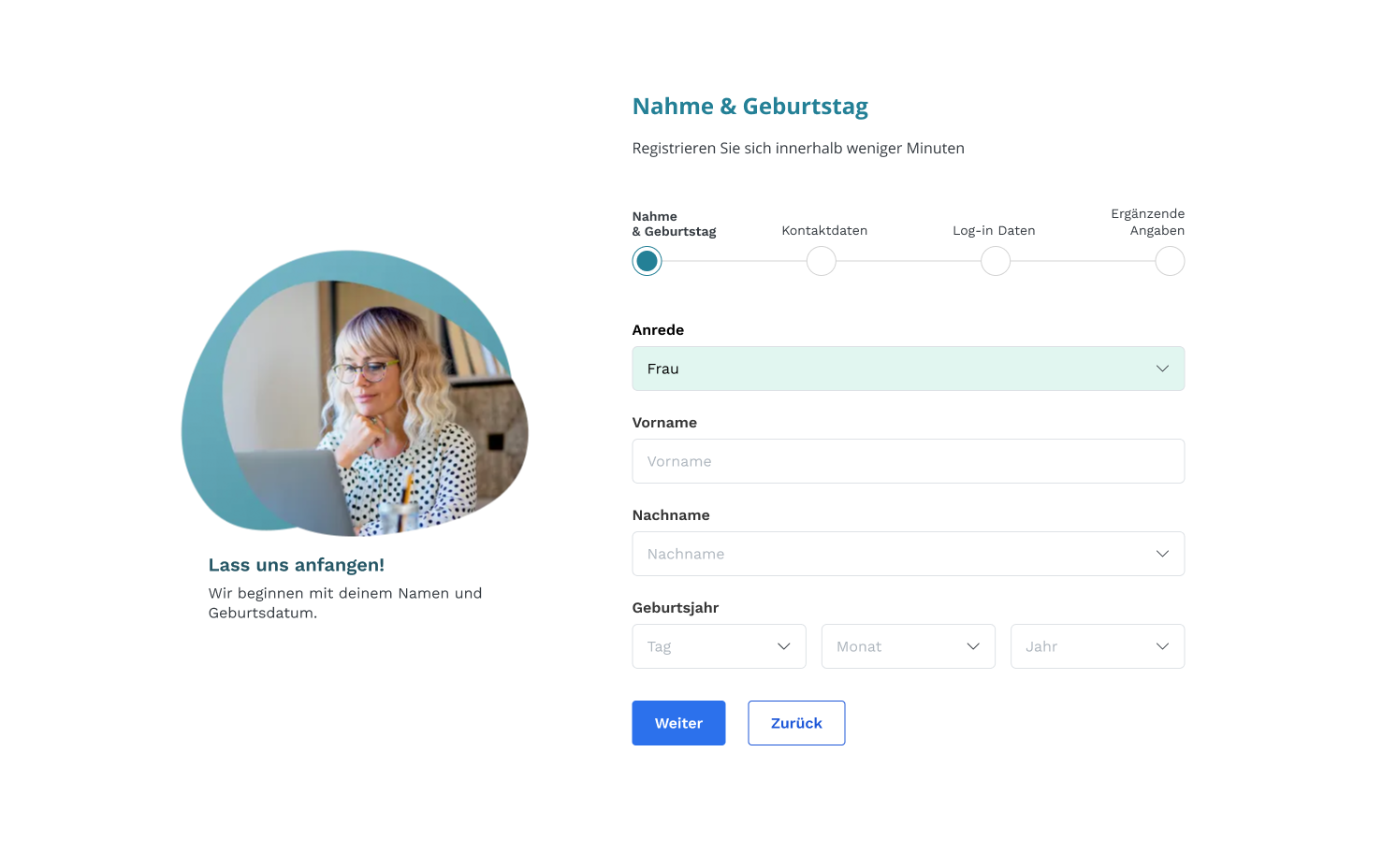Click the Vorname field label

click(x=664, y=423)
